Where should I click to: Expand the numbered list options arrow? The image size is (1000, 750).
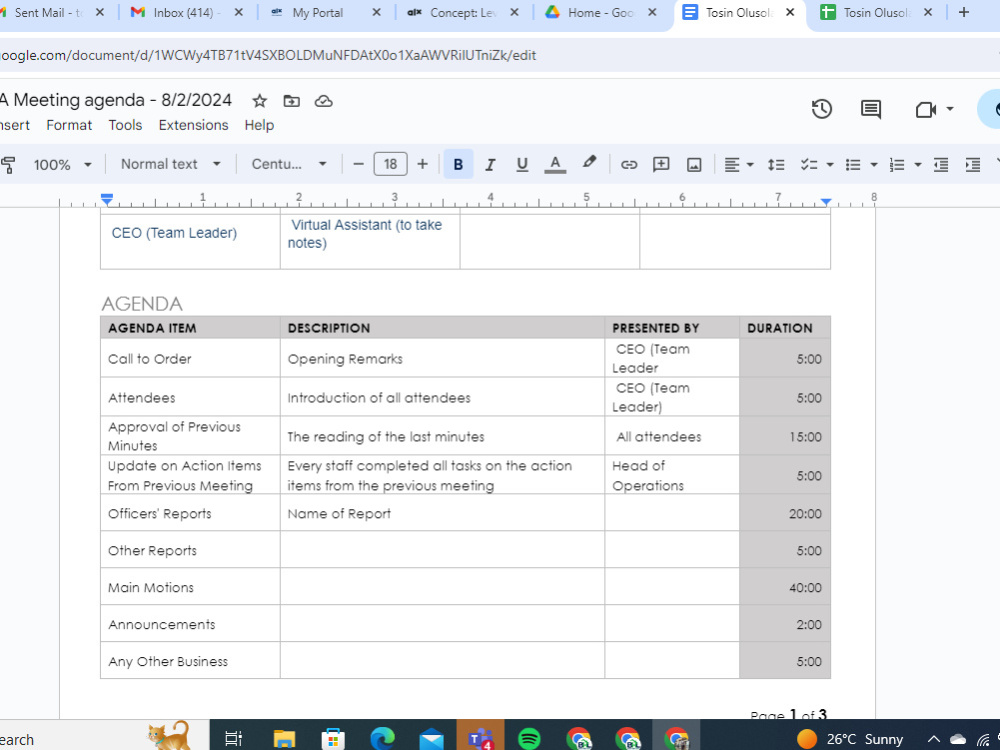click(x=918, y=165)
